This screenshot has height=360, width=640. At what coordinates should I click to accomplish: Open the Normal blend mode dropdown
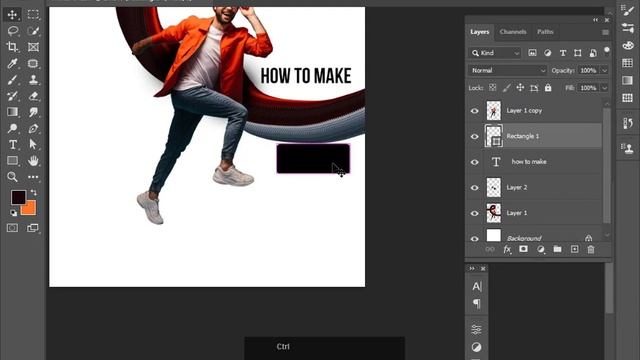508,71
